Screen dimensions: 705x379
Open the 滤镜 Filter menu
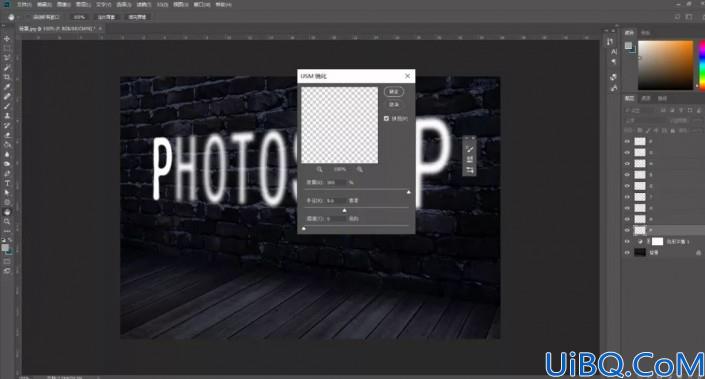(x=144, y=4)
